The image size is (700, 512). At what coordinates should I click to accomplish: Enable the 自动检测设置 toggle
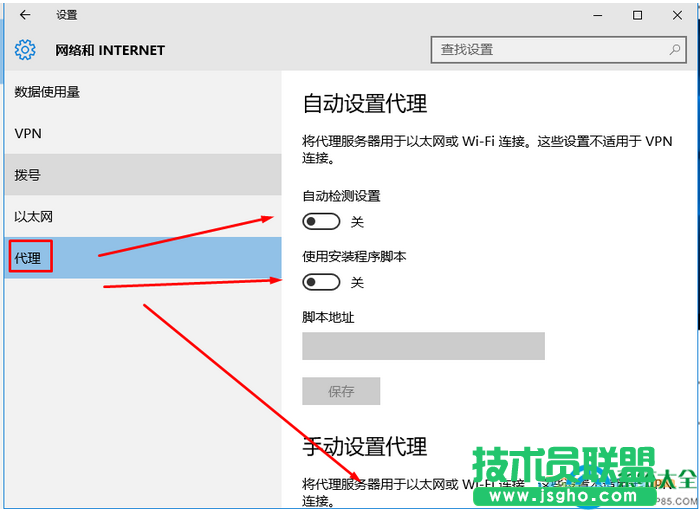click(322, 221)
